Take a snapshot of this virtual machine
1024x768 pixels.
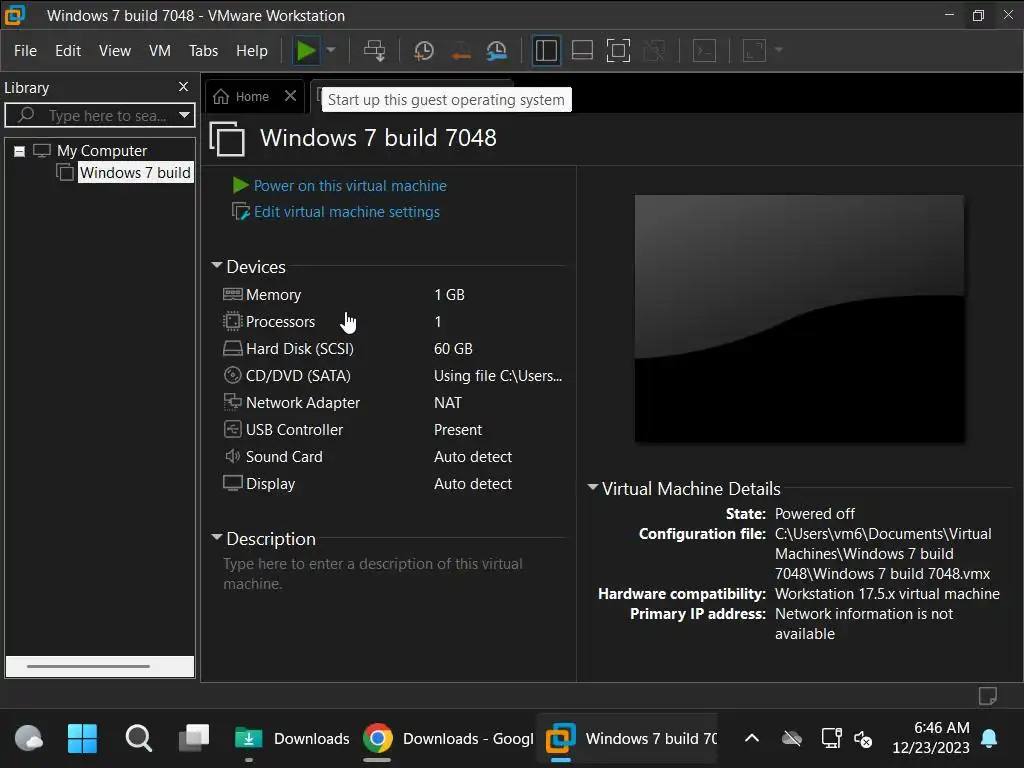[x=424, y=50]
